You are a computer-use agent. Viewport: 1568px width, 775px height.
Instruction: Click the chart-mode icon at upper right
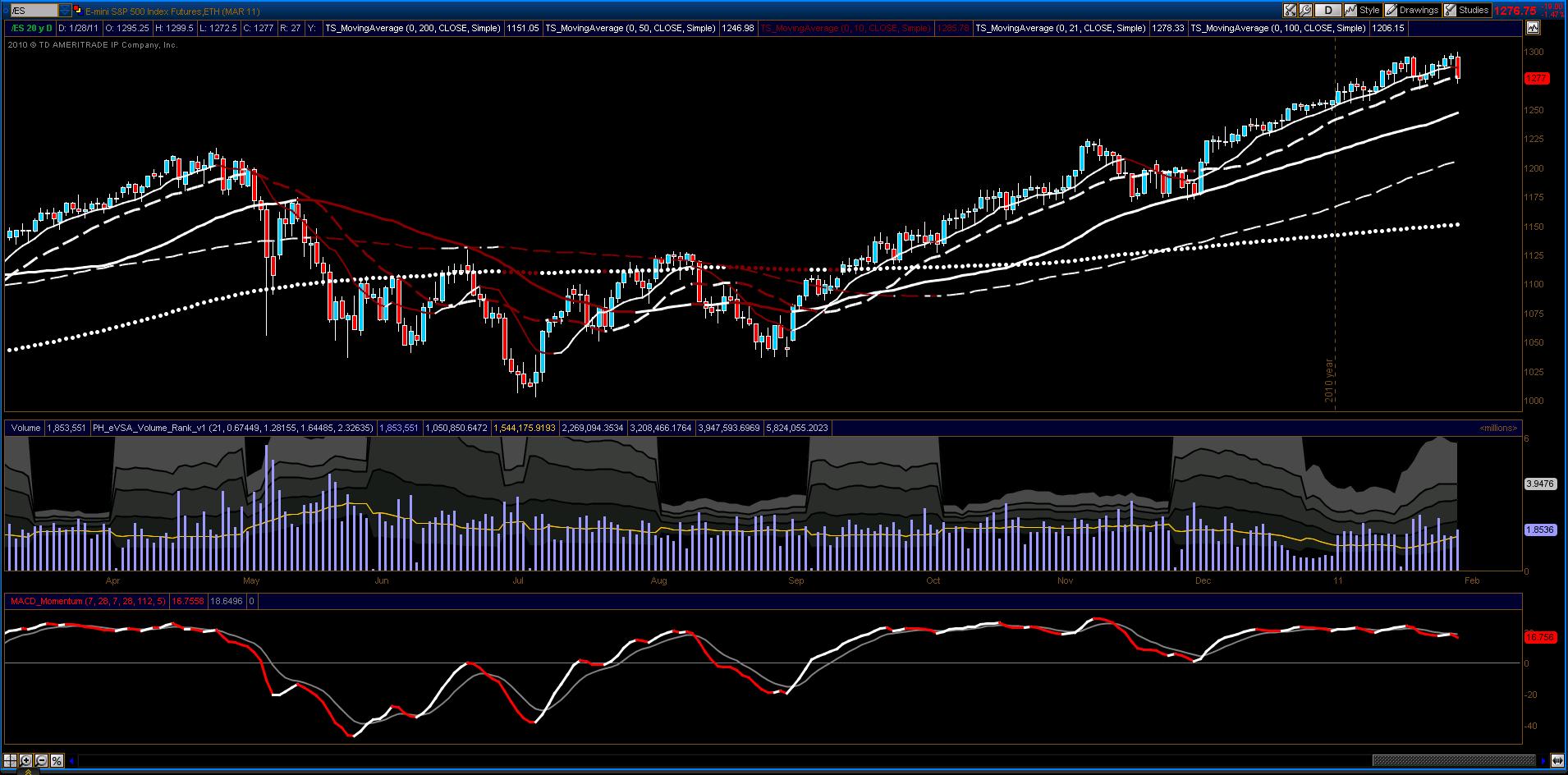pyautogui.click(x=1533, y=28)
